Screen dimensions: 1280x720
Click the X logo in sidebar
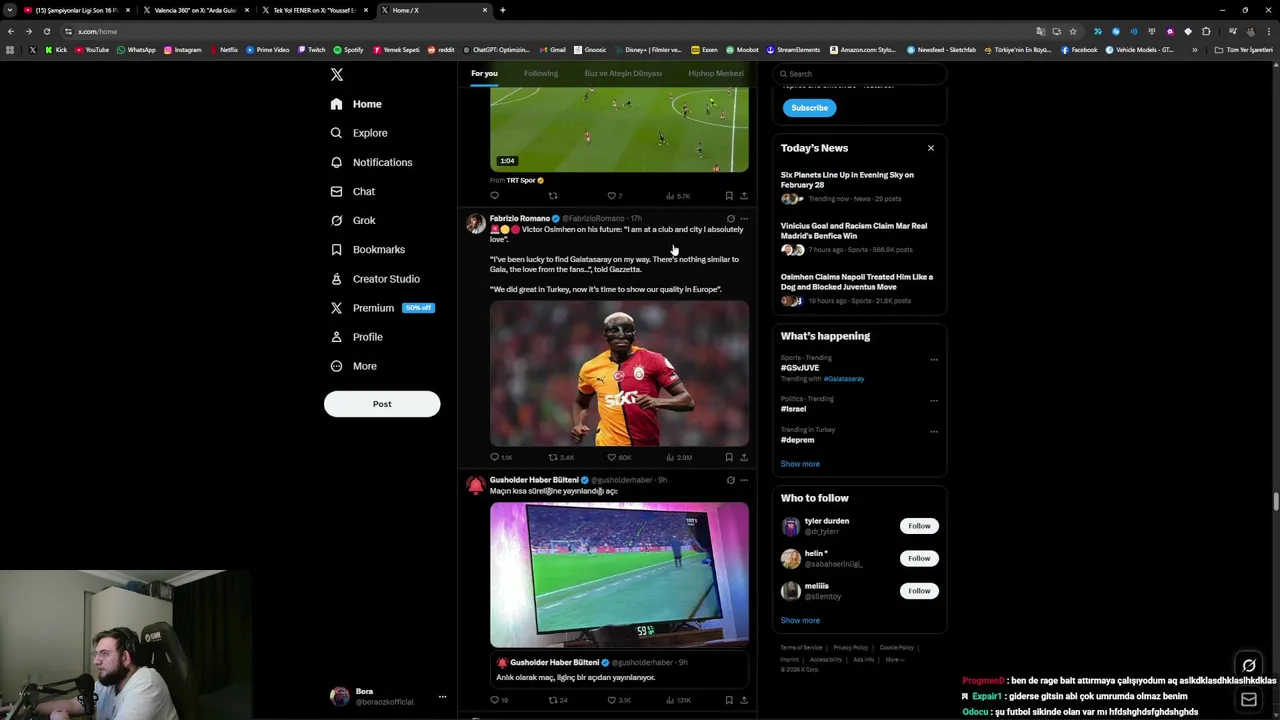click(337, 75)
